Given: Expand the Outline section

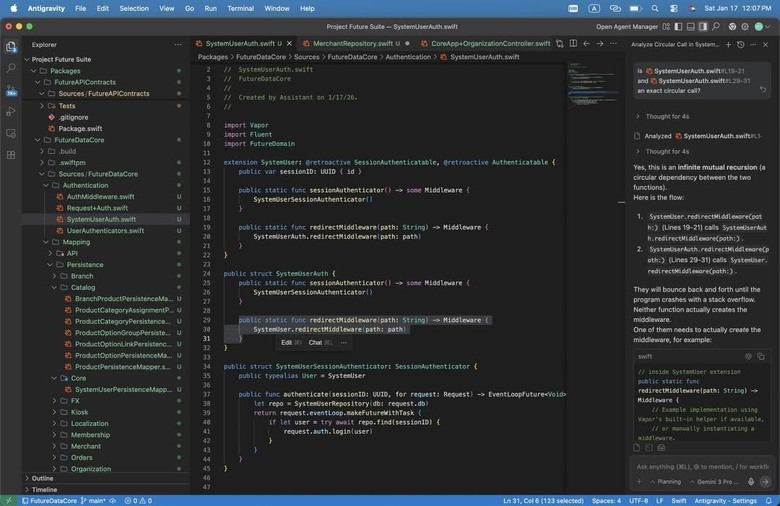Looking at the screenshot, I should click(42, 478).
